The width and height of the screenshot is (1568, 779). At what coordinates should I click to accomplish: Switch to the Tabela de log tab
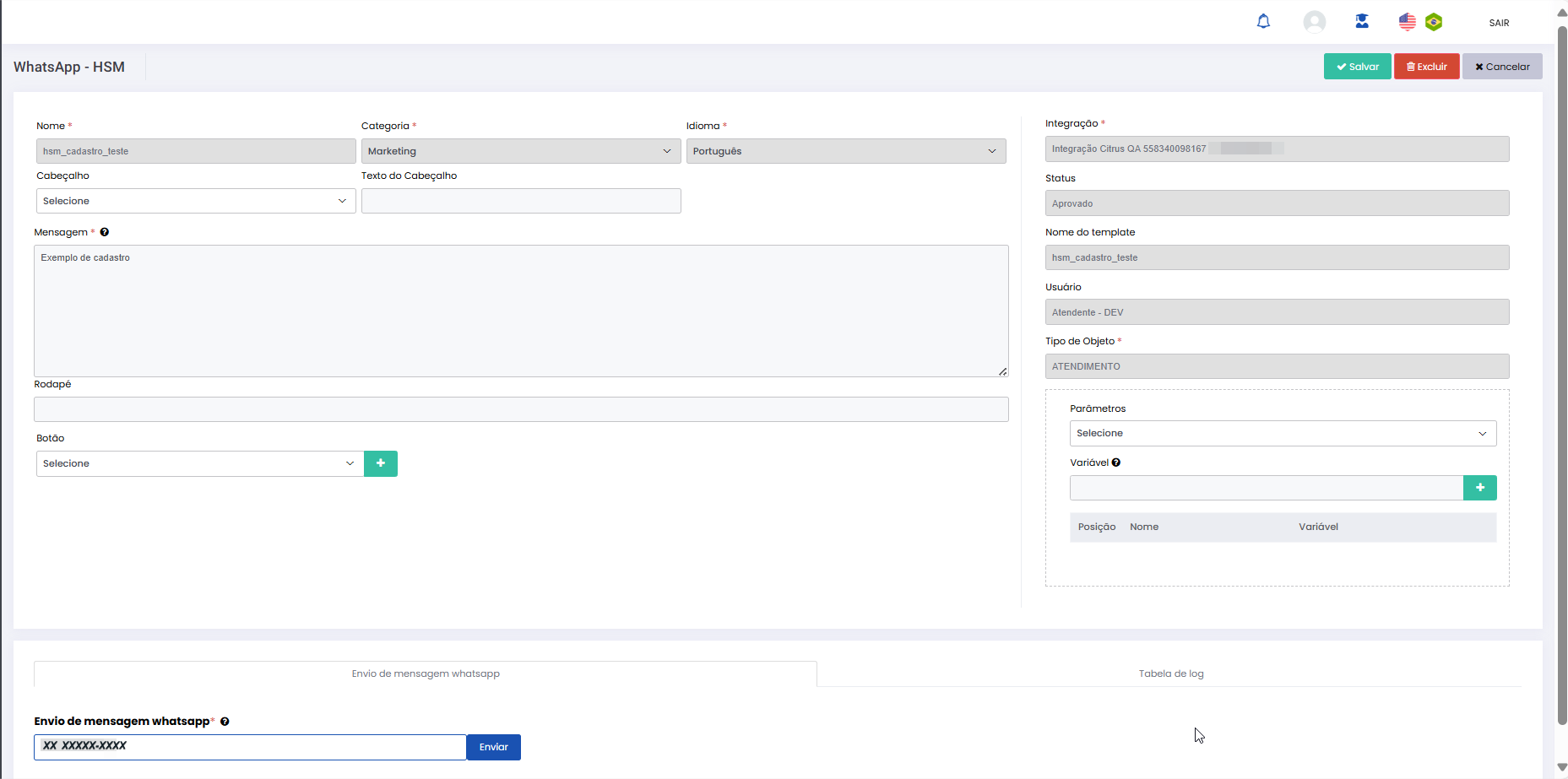[x=1170, y=674]
